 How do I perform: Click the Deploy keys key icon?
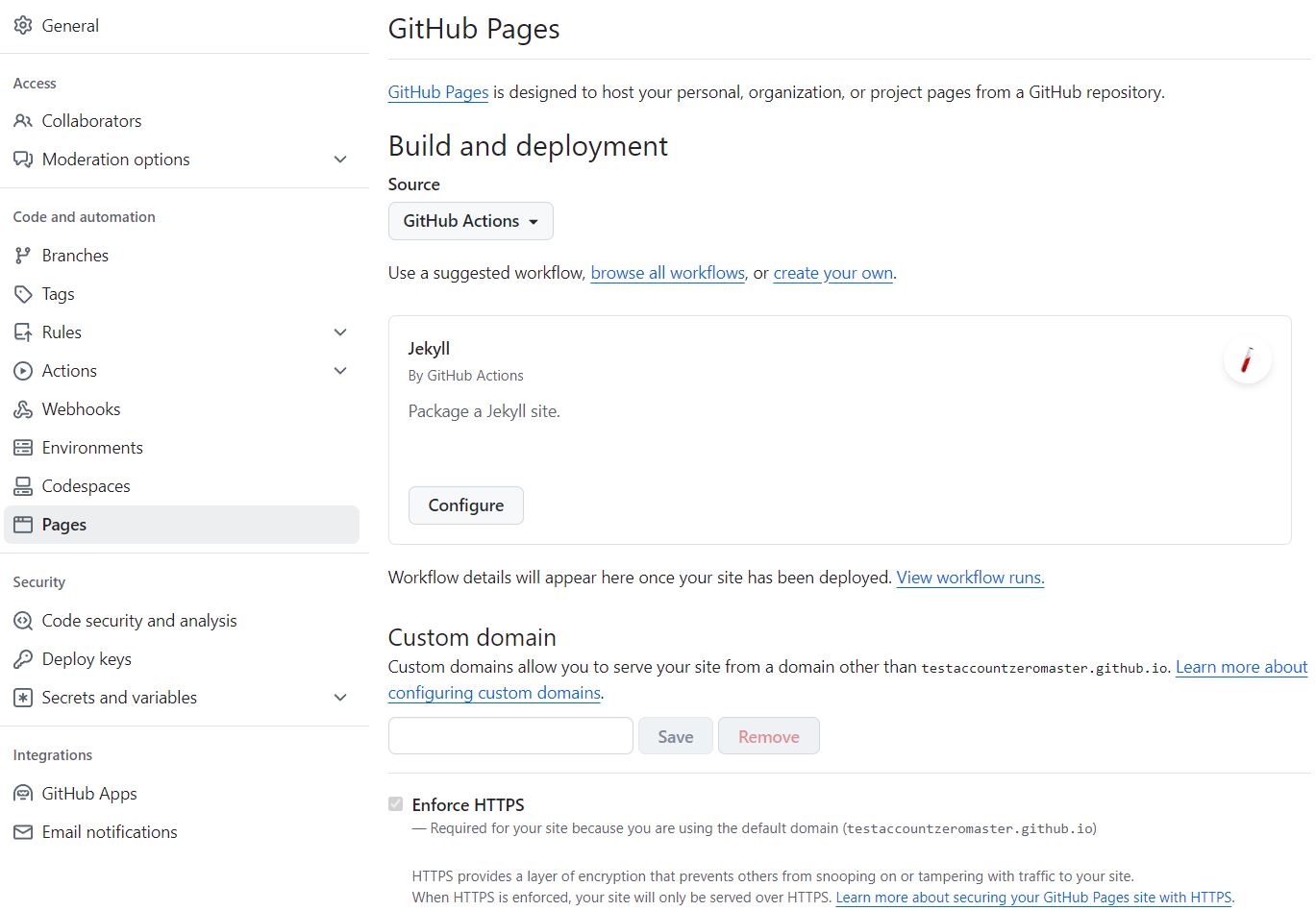pos(23,659)
